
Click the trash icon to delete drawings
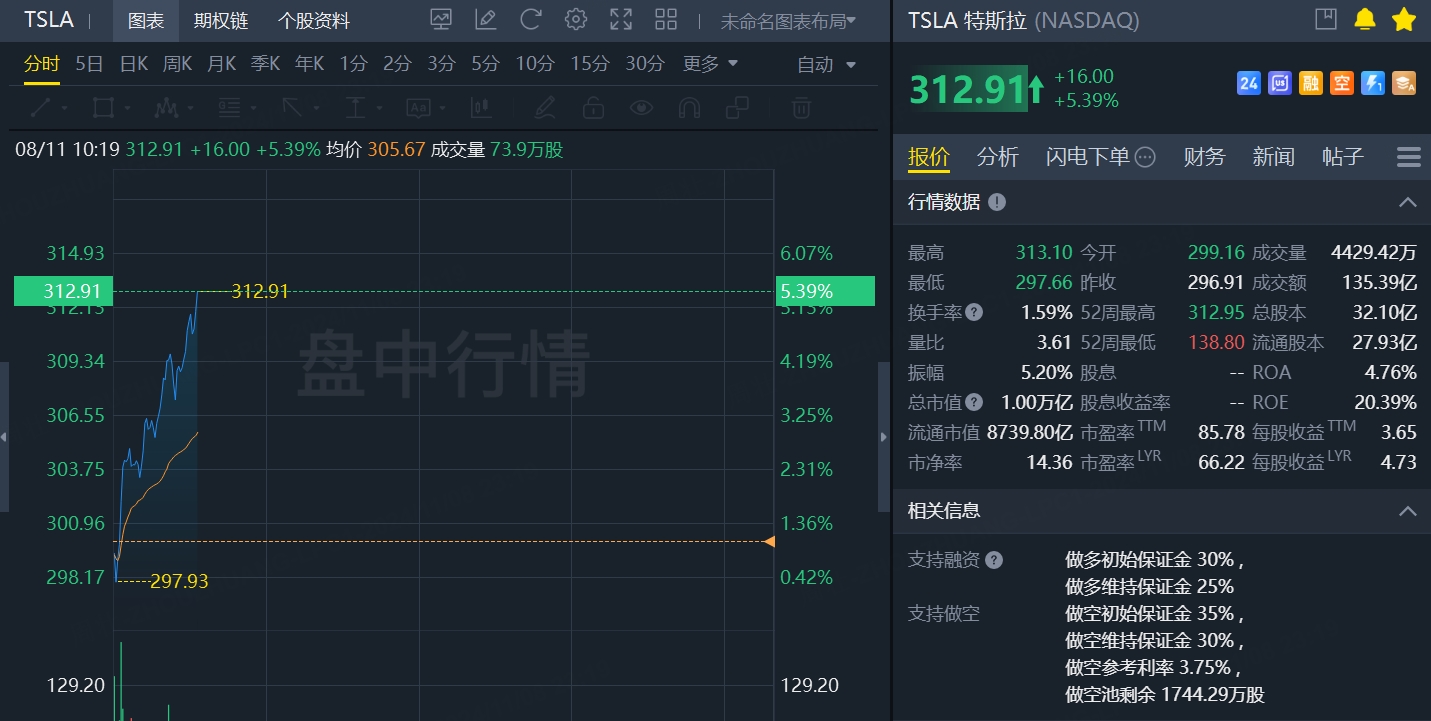pos(801,107)
